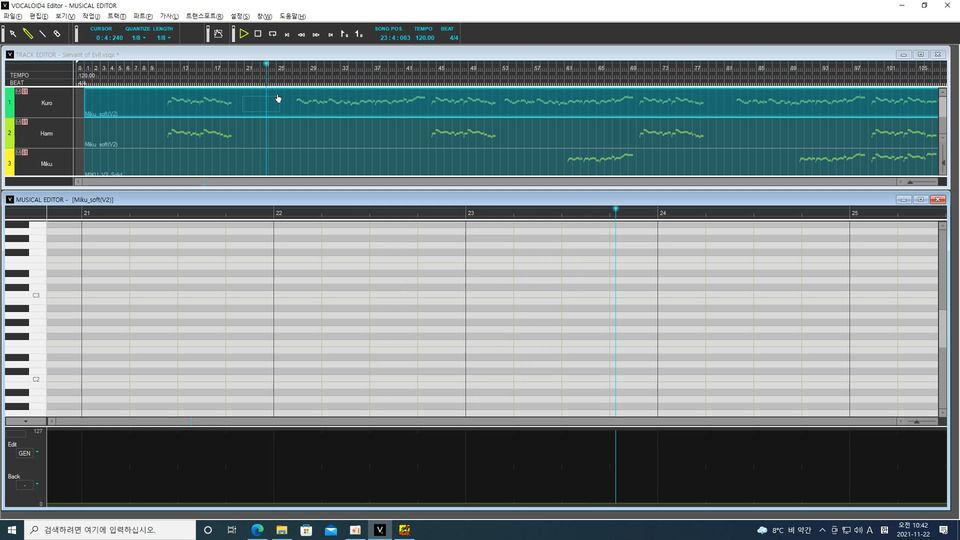This screenshot has width=960, height=540.
Task: Open the LENGTH 1/8 dropdown
Action: click(x=163, y=38)
